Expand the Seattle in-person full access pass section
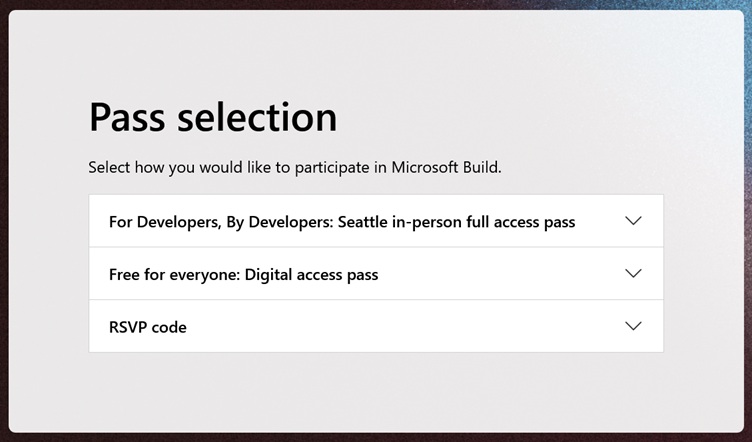Viewport: 752px width, 442px height. pos(376,221)
